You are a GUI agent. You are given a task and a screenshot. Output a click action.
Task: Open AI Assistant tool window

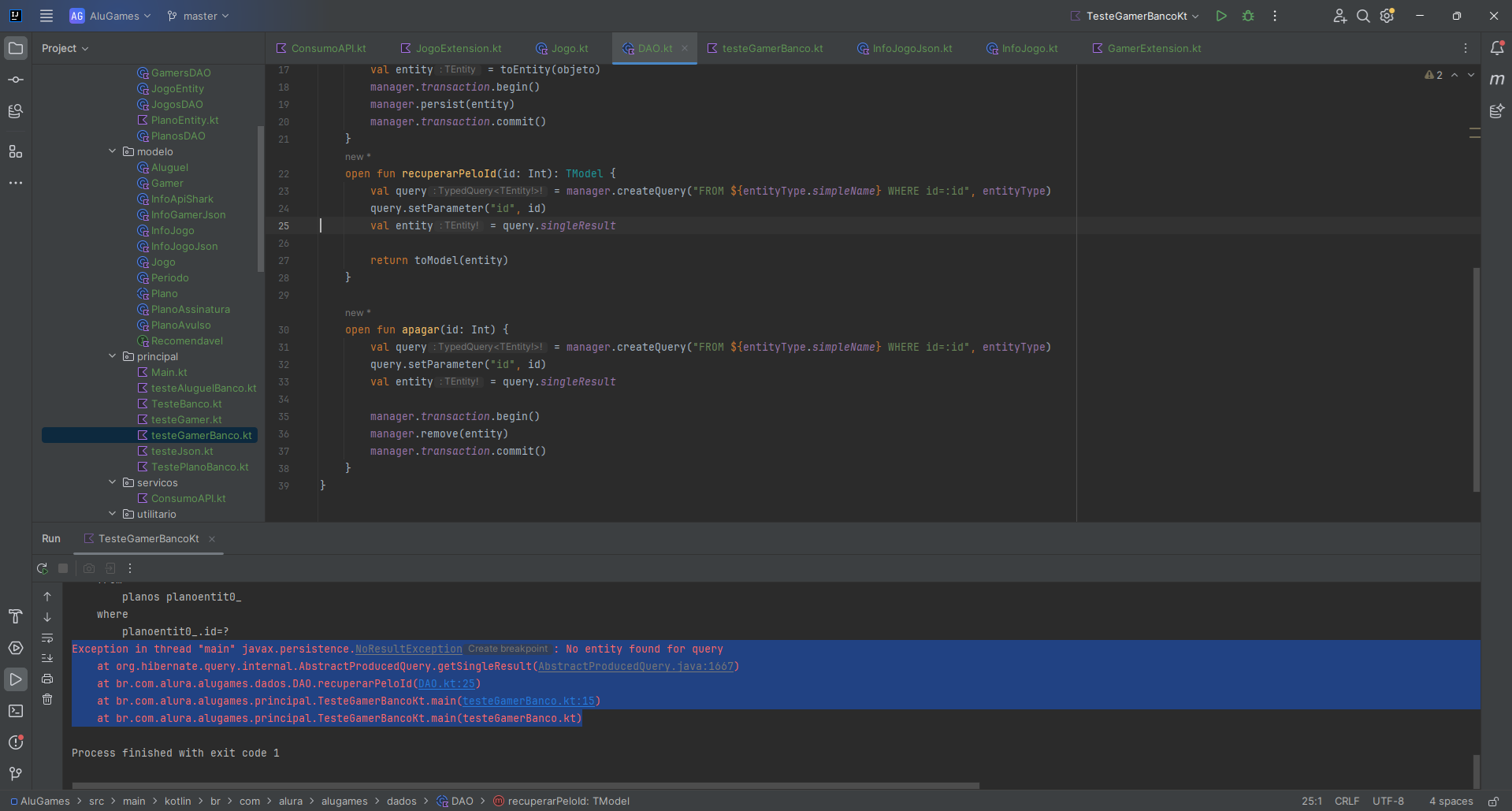coord(1497,111)
